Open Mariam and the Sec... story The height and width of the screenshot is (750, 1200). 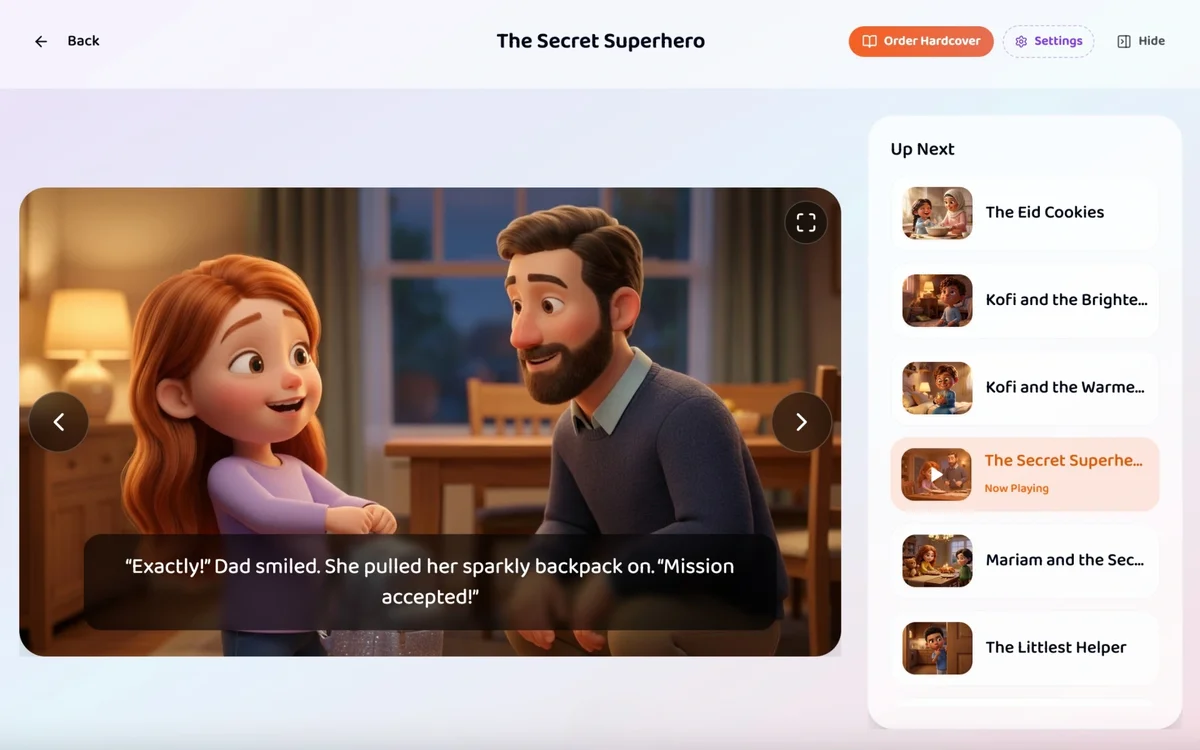(1025, 560)
